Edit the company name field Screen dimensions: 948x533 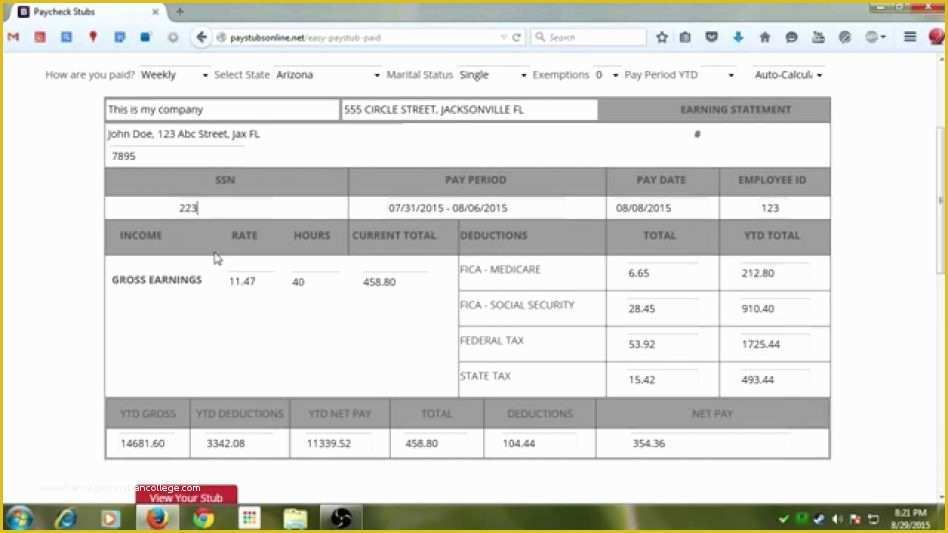click(x=222, y=109)
